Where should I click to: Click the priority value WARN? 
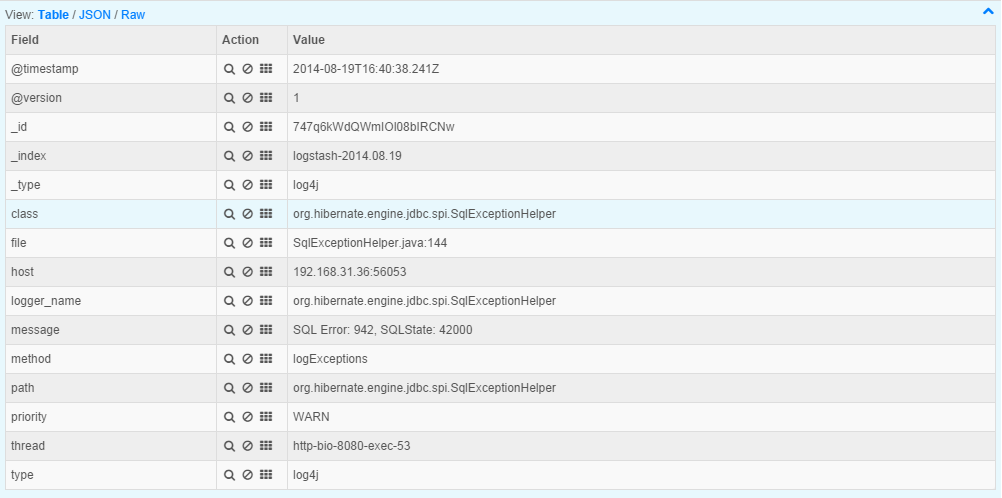(311, 417)
